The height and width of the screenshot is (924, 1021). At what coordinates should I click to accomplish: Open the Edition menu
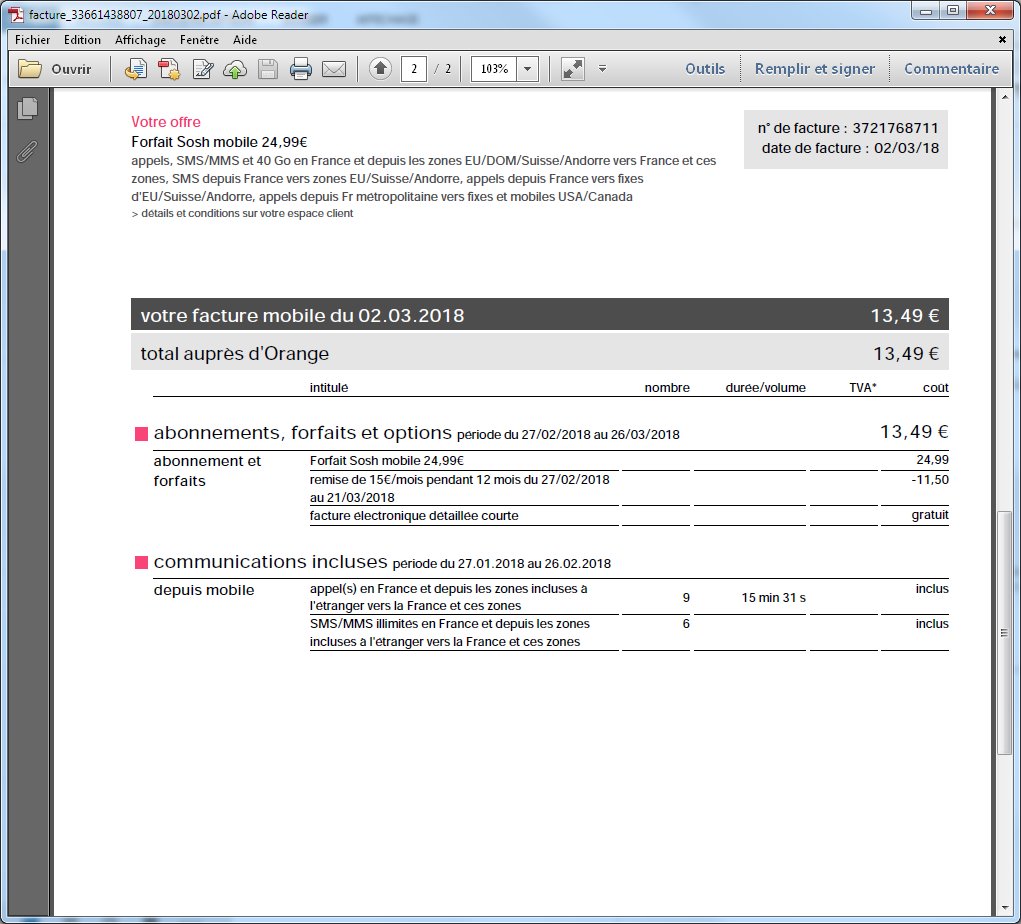pyautogui.click(x=82, y=40)
